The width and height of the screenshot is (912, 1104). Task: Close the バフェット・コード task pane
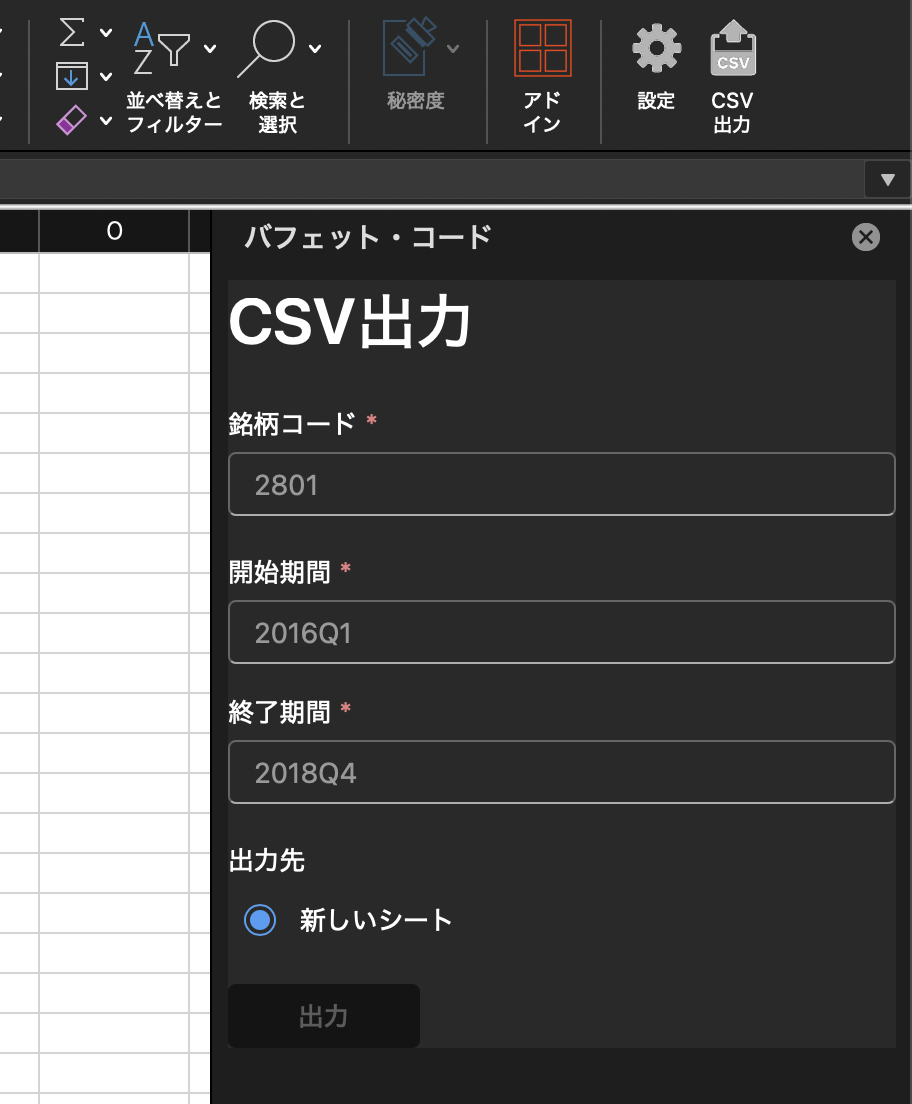865,237
